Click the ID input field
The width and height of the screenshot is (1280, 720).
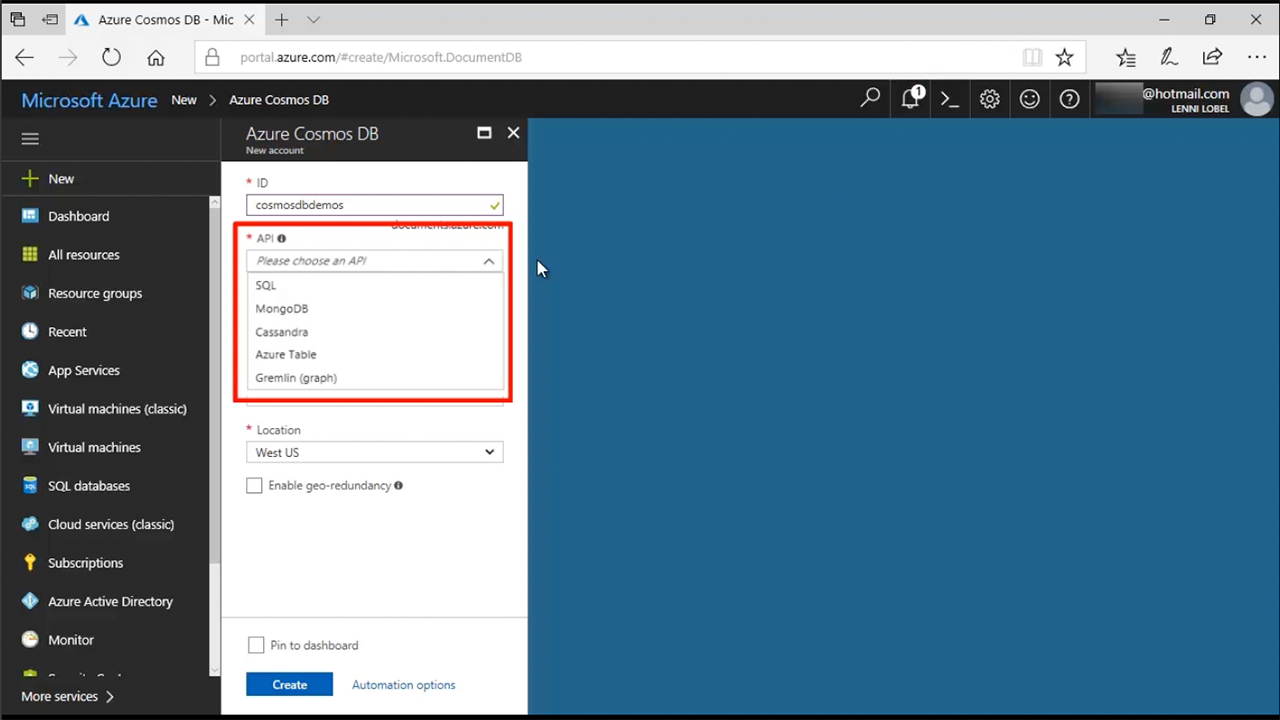tap(374, 205)
